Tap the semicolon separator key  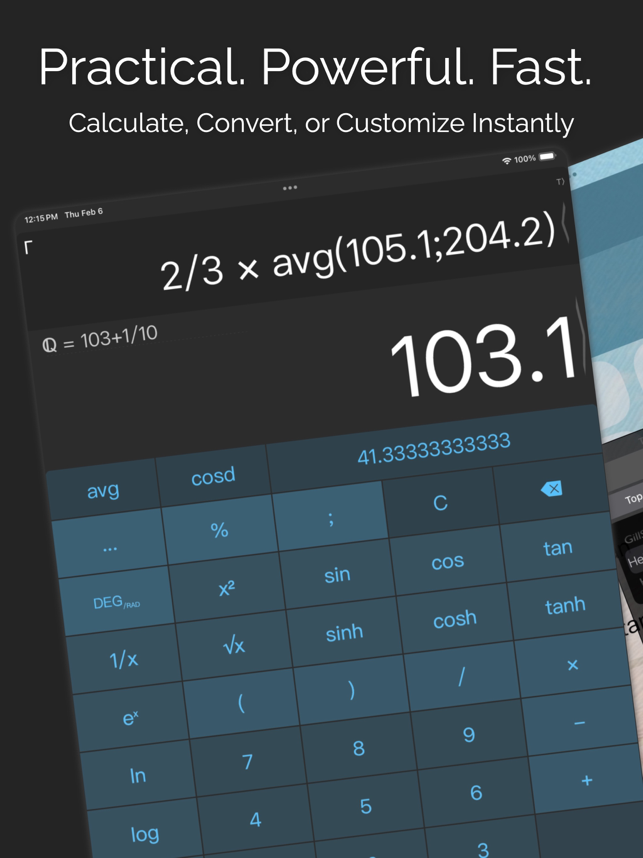[331, 517]
